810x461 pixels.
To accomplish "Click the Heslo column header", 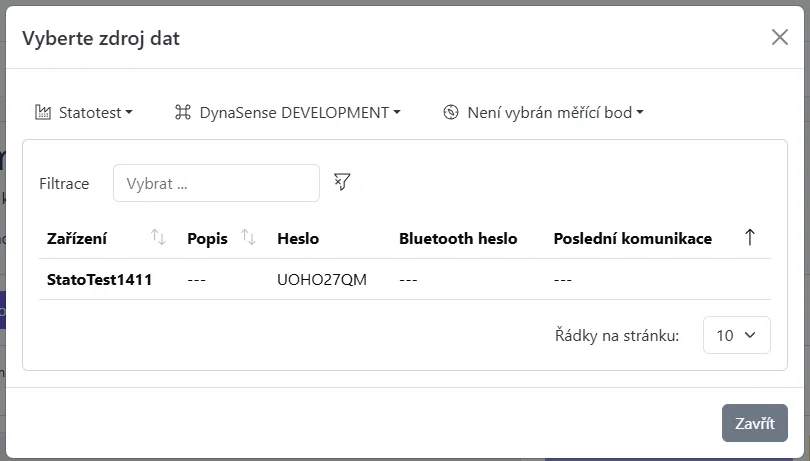I will (x=298, y=239).
